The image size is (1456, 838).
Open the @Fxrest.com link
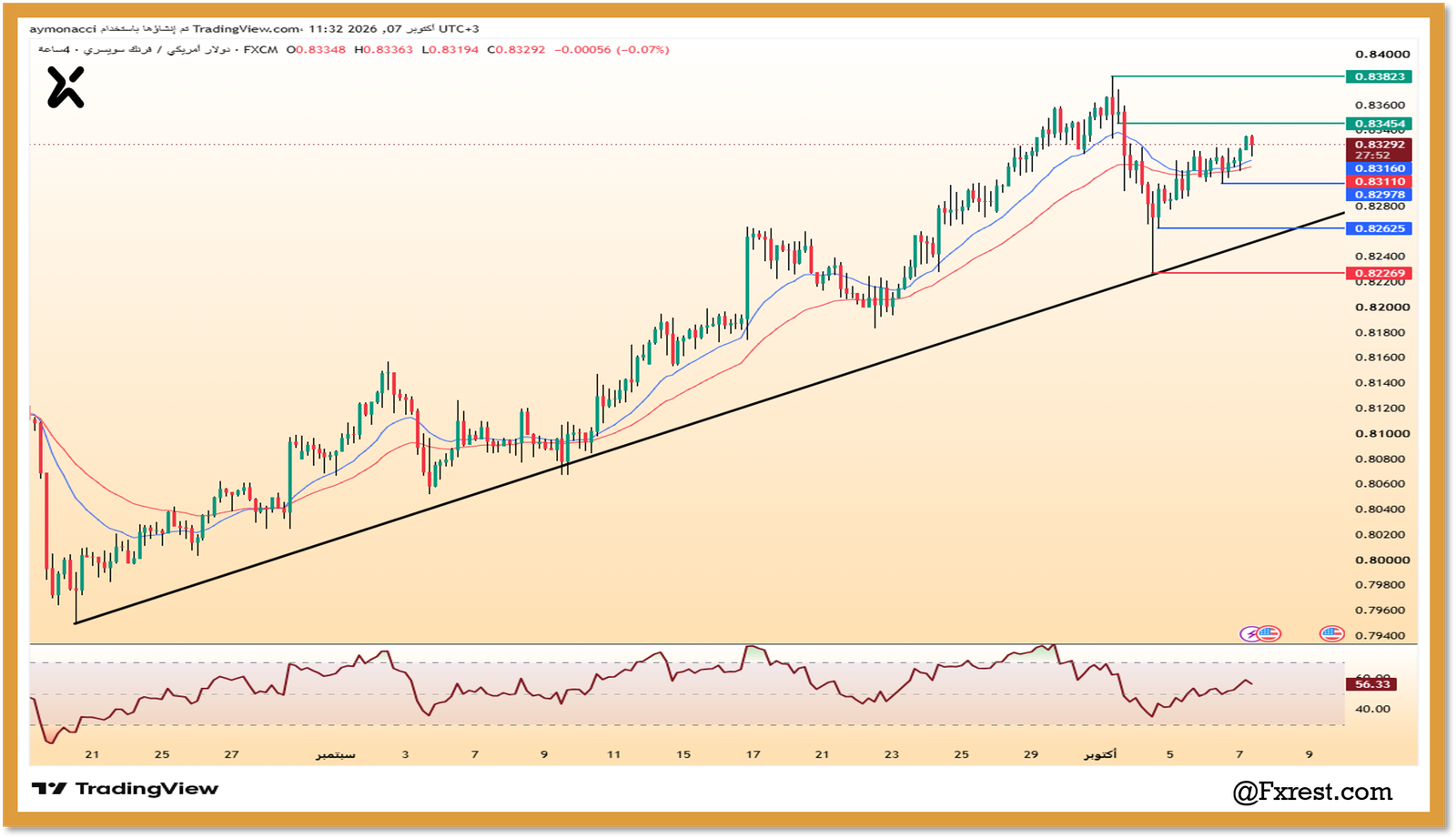[1312, 792]
